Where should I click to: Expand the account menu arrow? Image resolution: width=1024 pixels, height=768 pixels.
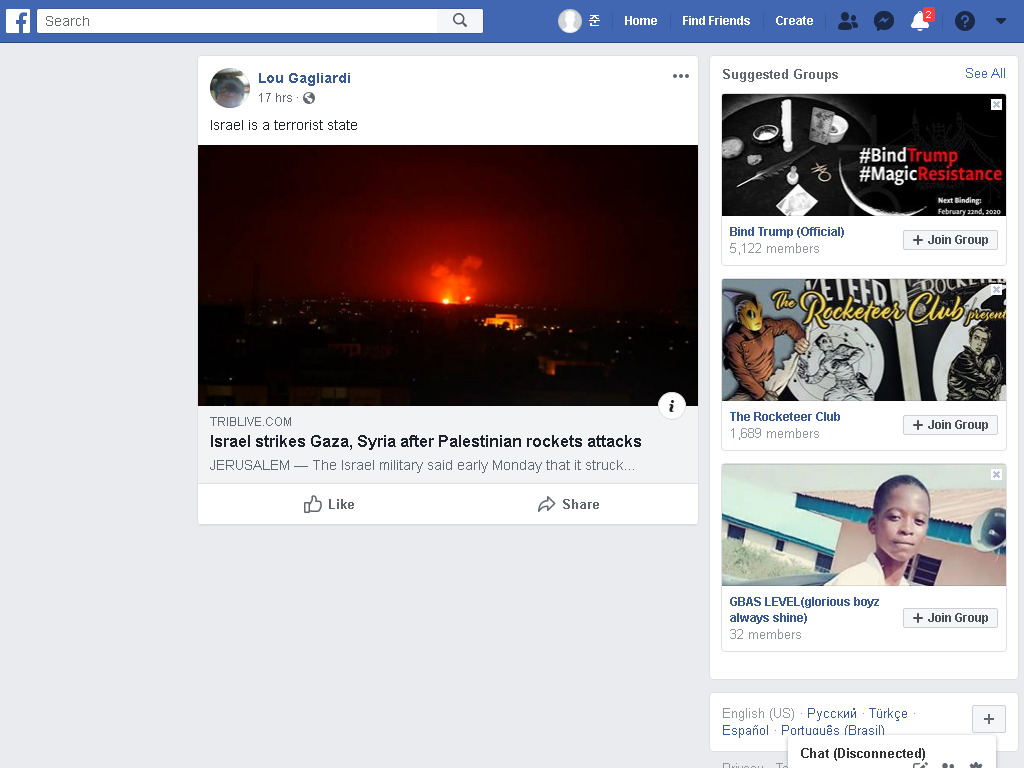[x=1000, y=21]
